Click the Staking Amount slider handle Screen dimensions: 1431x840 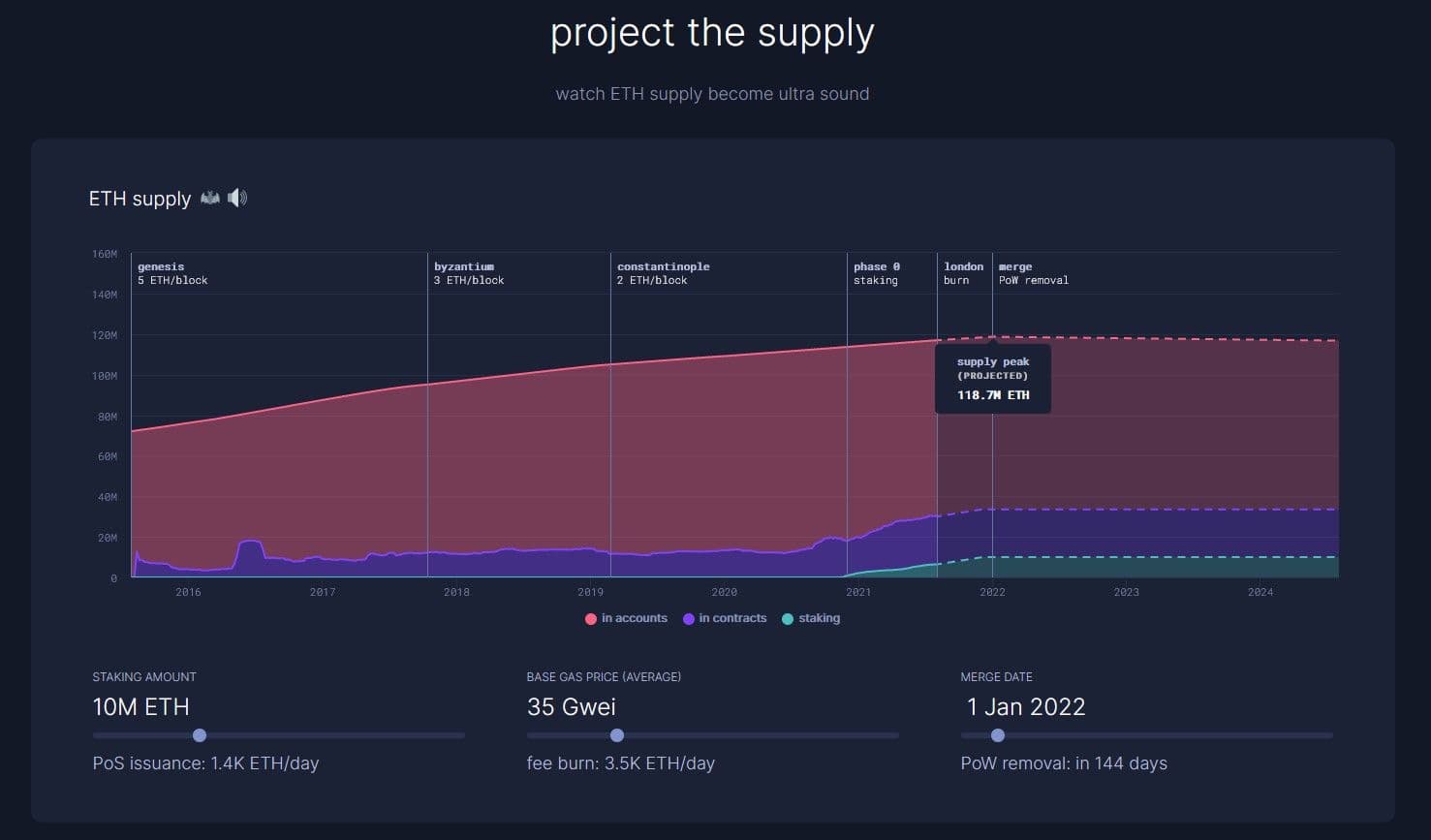[200, 735]
